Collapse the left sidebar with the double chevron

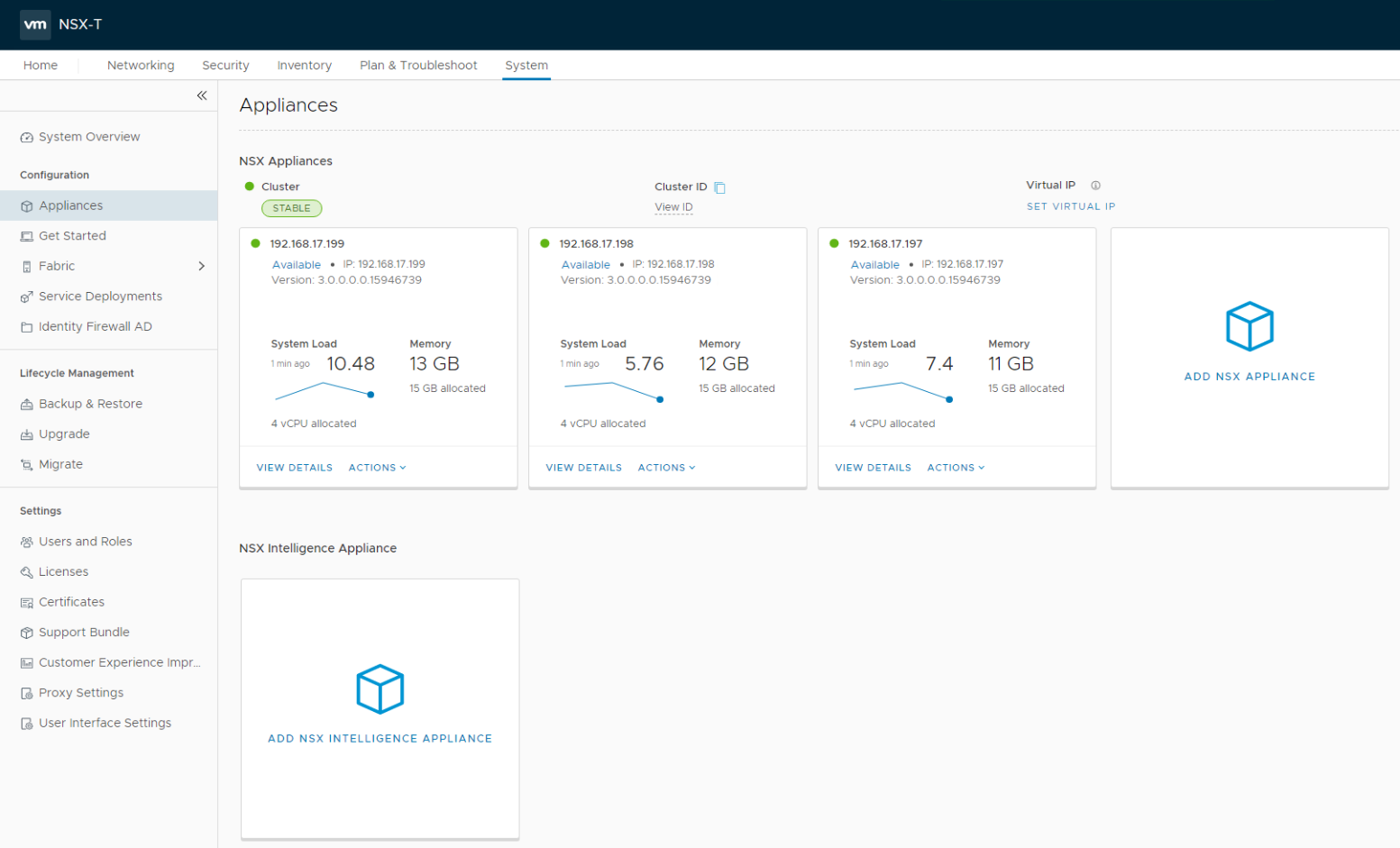click(x=202, y=95)
